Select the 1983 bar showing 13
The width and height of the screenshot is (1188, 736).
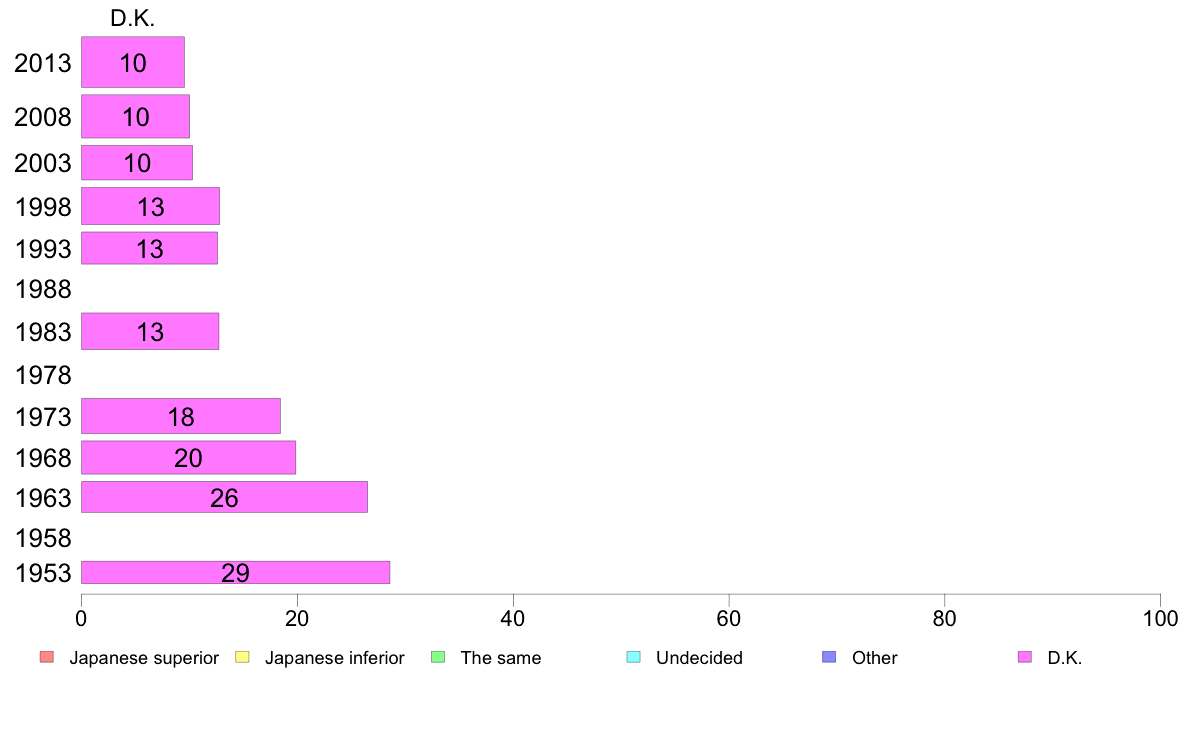pos(150,331)
